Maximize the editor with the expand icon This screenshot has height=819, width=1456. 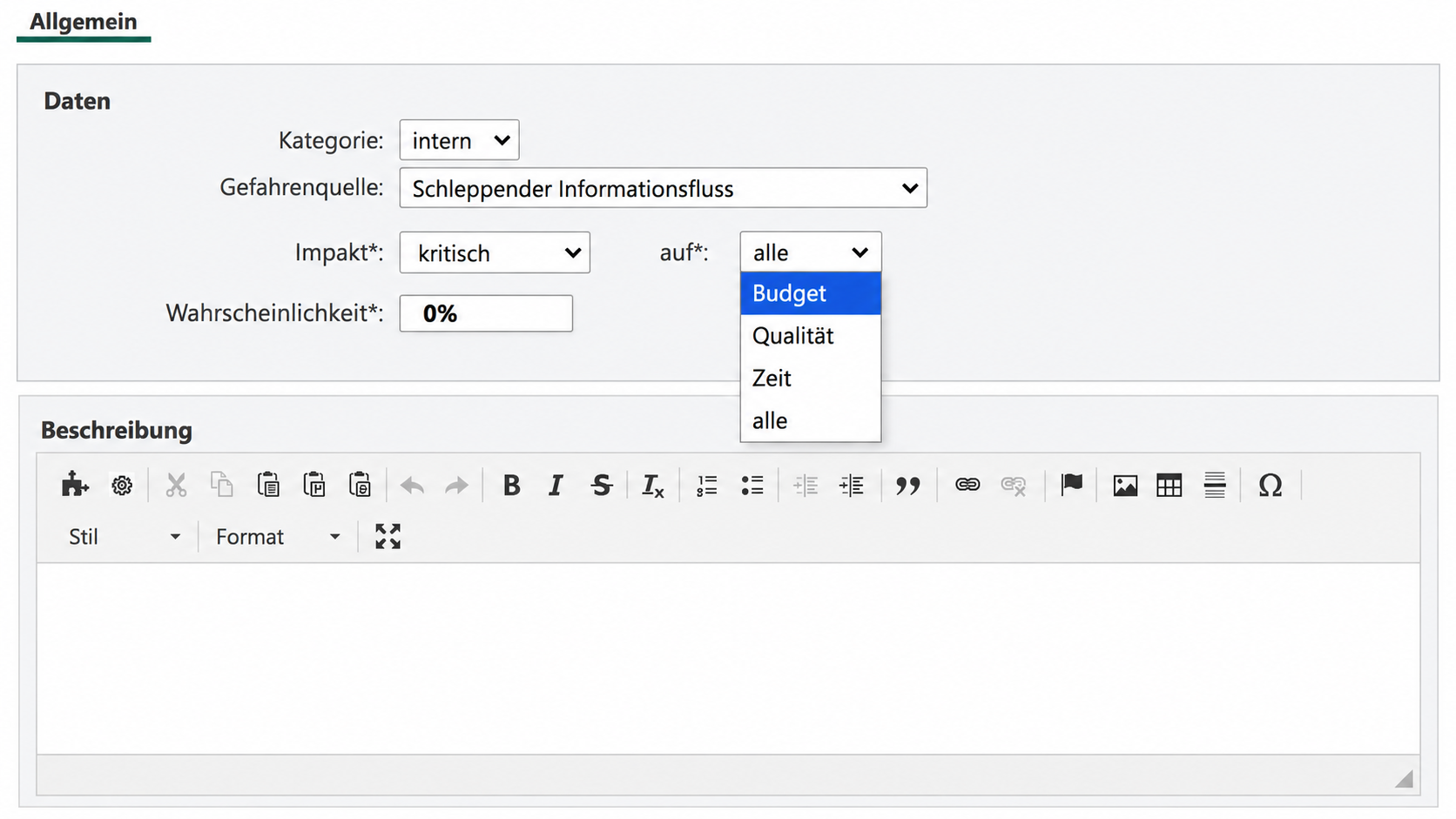click(388, 536)
